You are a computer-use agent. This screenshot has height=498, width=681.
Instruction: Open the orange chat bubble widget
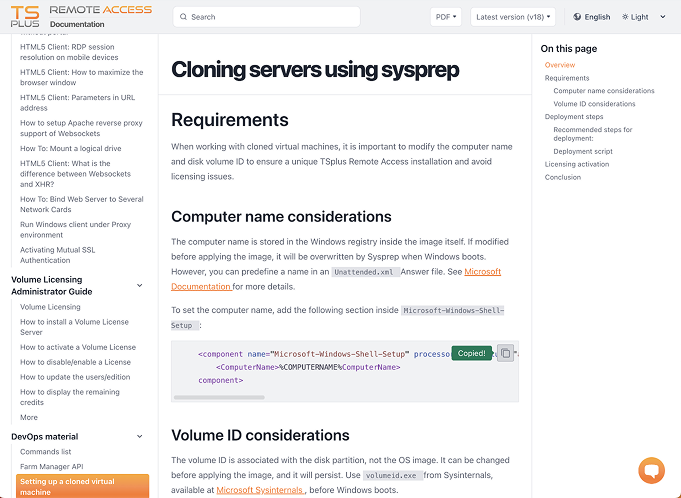(x=651, y=470)
